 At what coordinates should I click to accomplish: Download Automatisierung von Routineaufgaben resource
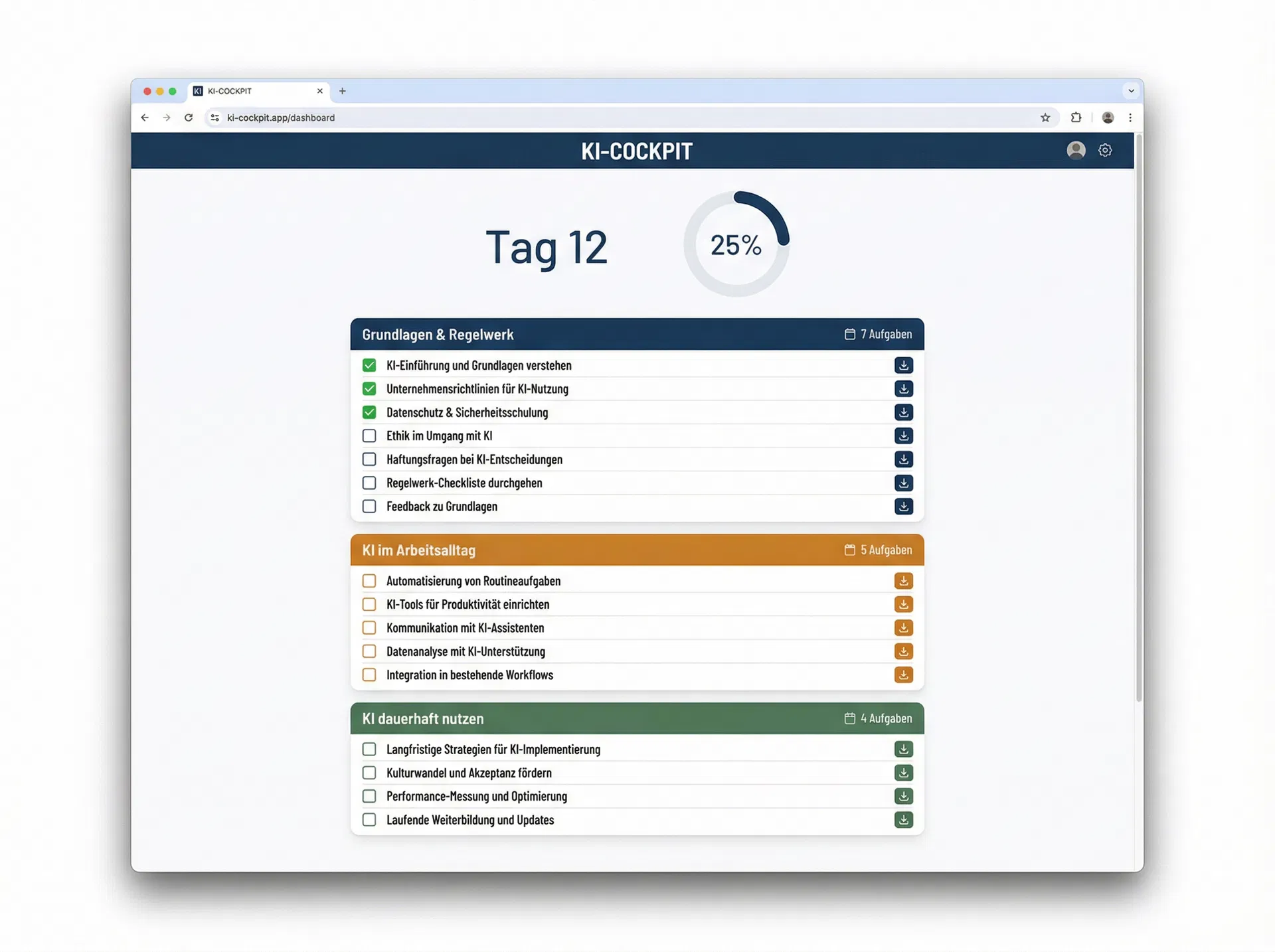click(x=903, y=581)
